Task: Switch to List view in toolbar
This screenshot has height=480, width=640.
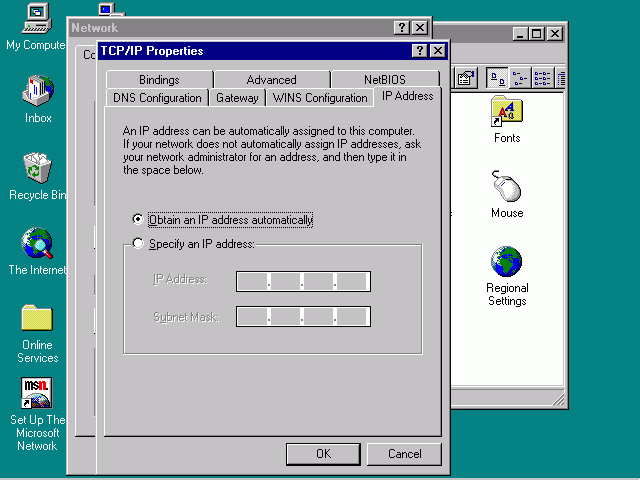Action: 541,78
